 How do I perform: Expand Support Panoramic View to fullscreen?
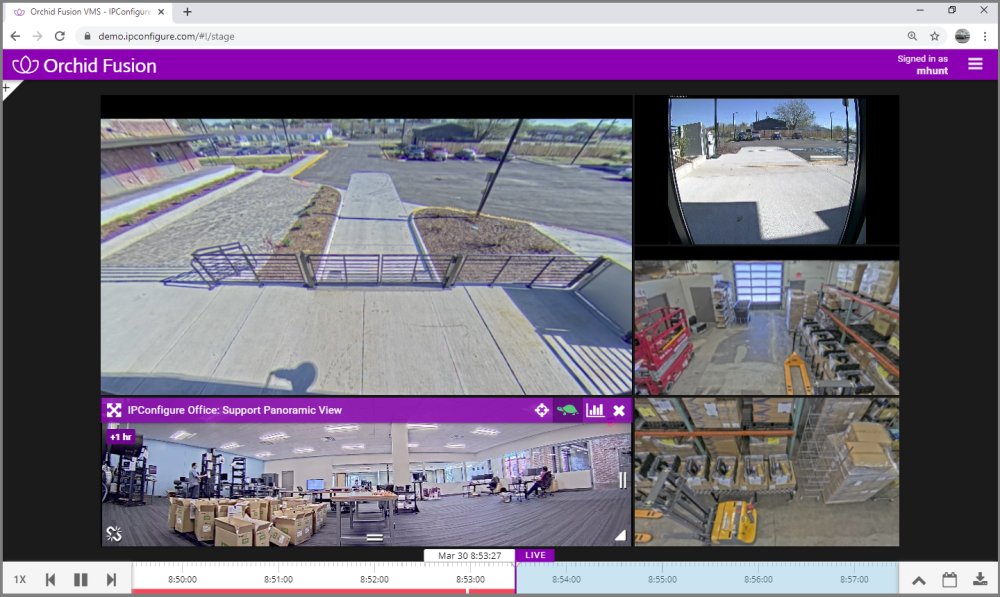113,409
